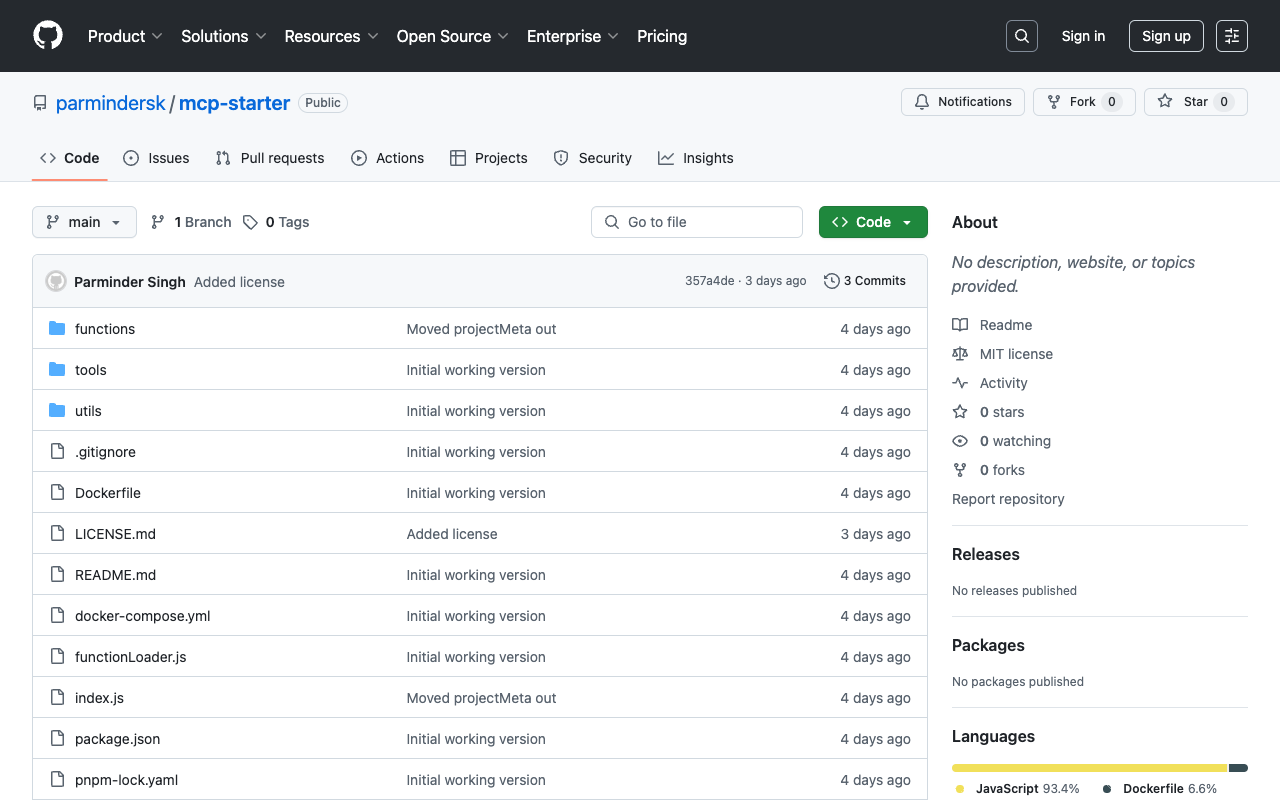Open search with the magnifier icon
Screen dimensions: 1280x800
point(1022,36)
